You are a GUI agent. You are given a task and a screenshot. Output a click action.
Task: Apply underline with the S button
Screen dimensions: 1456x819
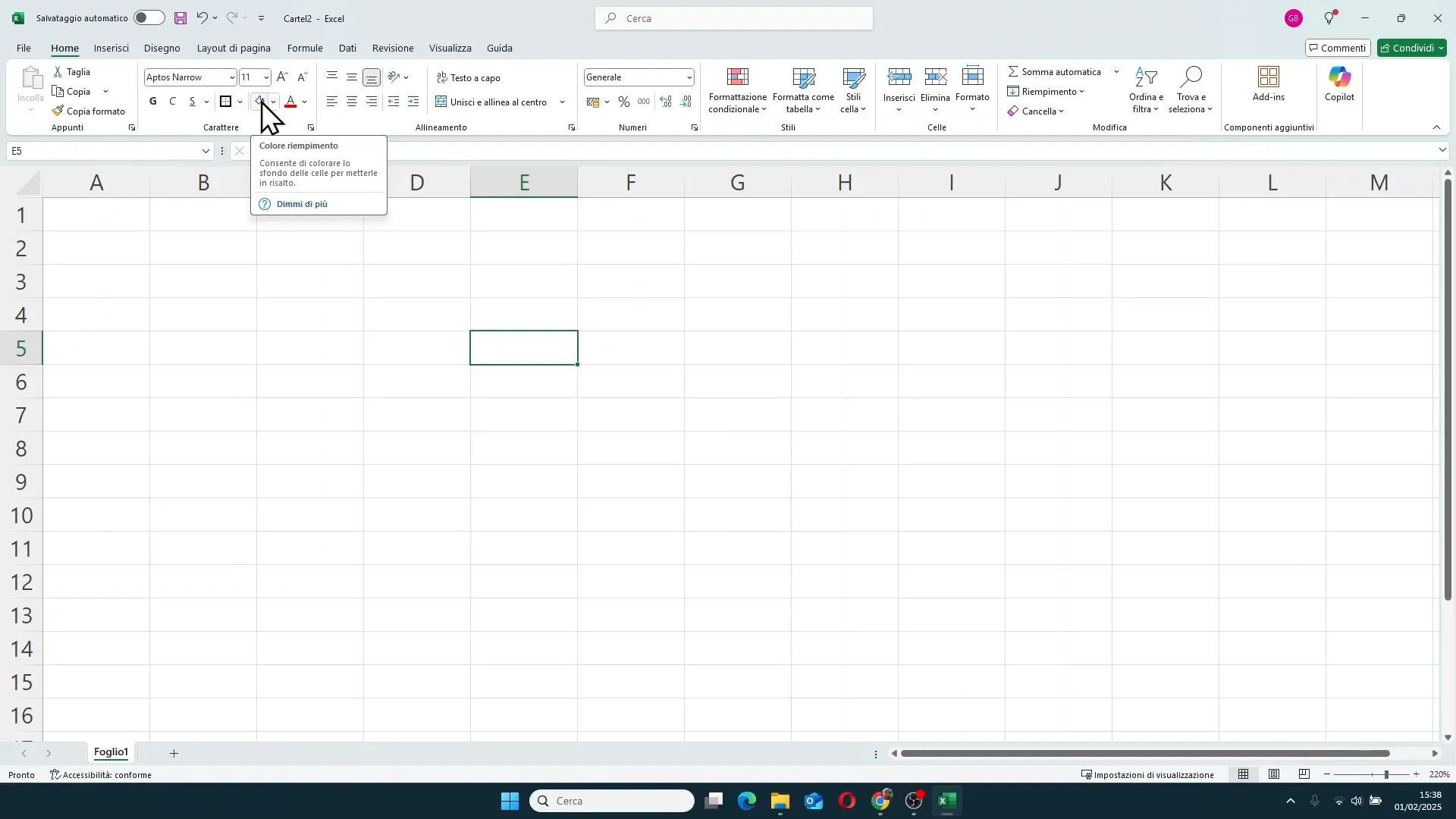(193, 102)
